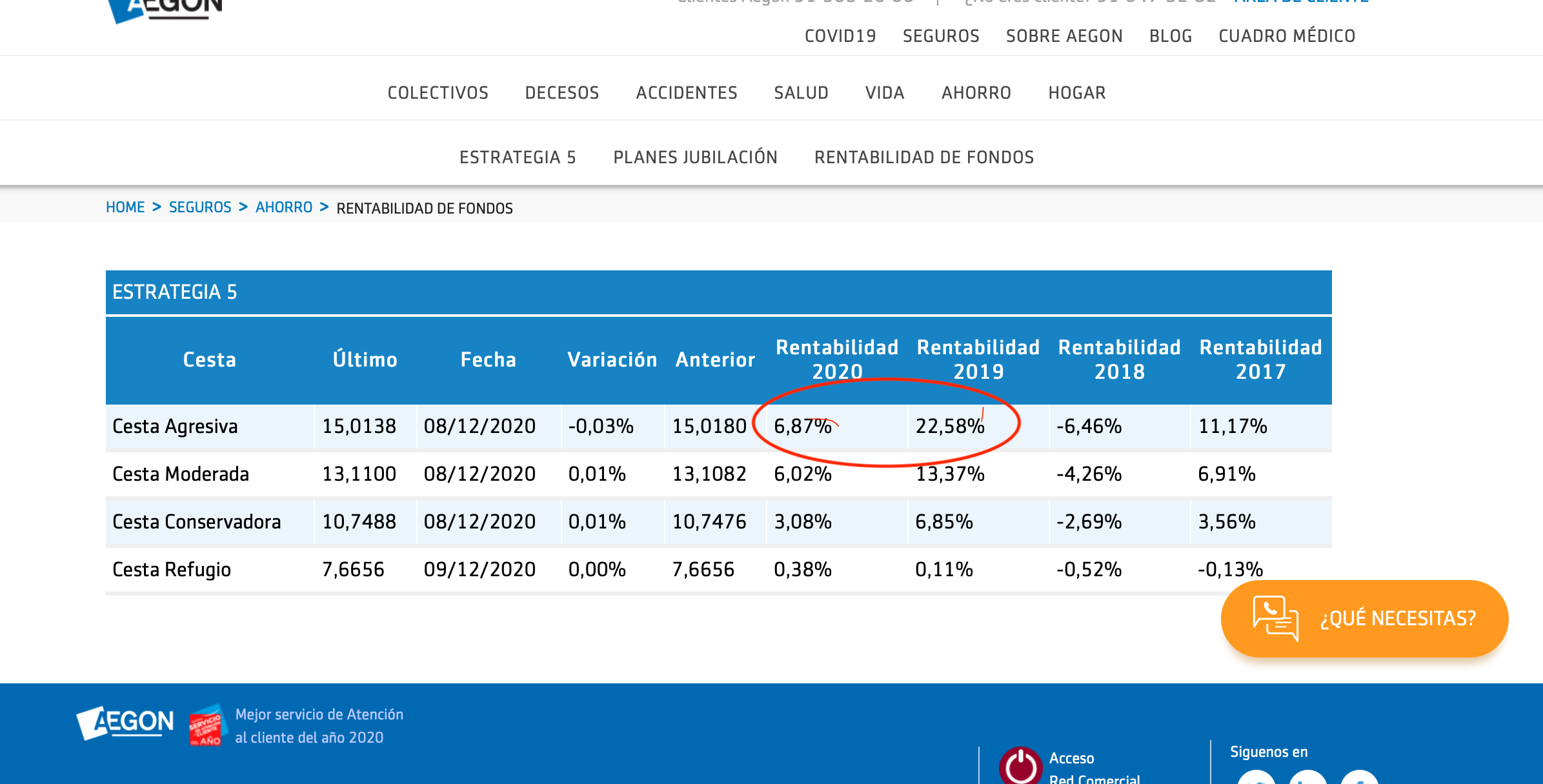
Task: Click the AEGON logo in the footer
Action: (x=125, y=723)
